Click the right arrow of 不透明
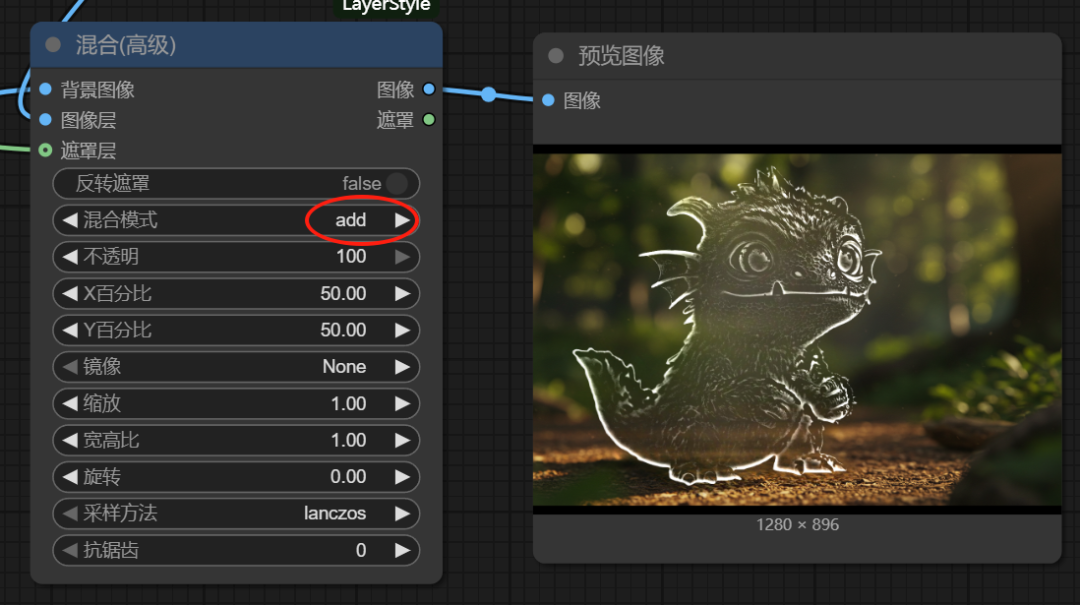The image size is (1080, 605). pyautogui.click(x=402, y=257)
